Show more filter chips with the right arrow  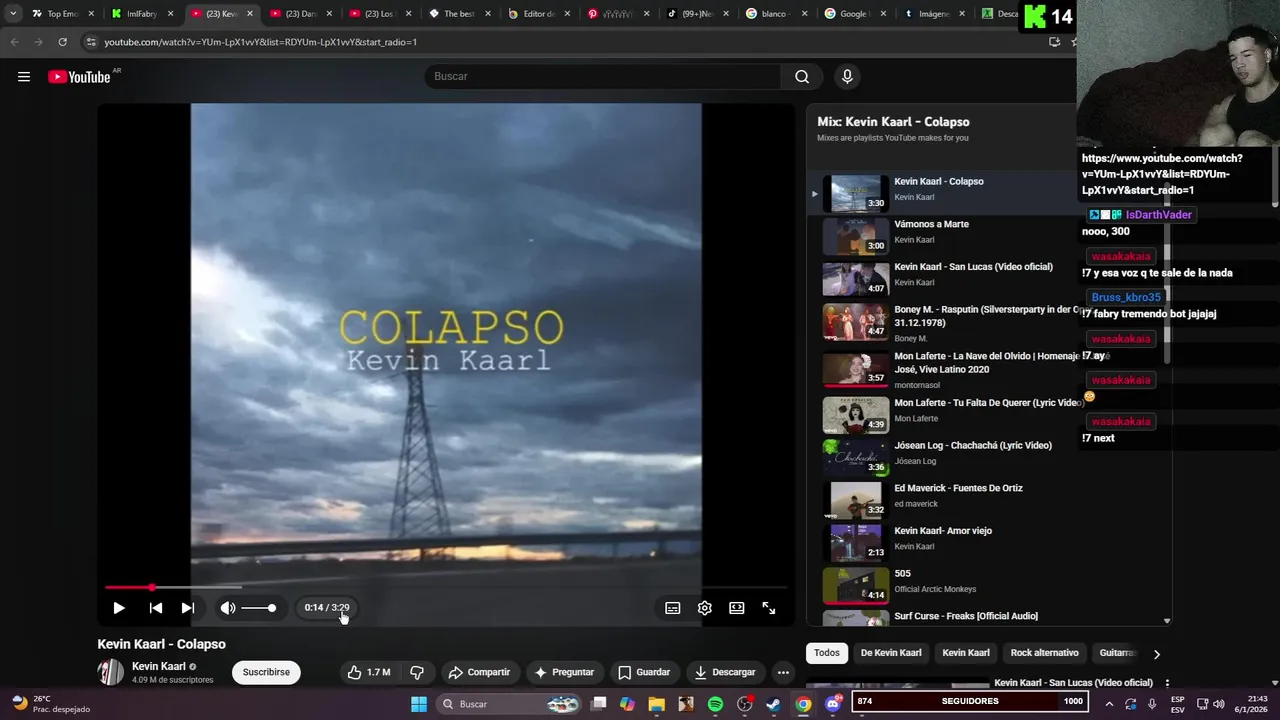tap(1156, 654)
